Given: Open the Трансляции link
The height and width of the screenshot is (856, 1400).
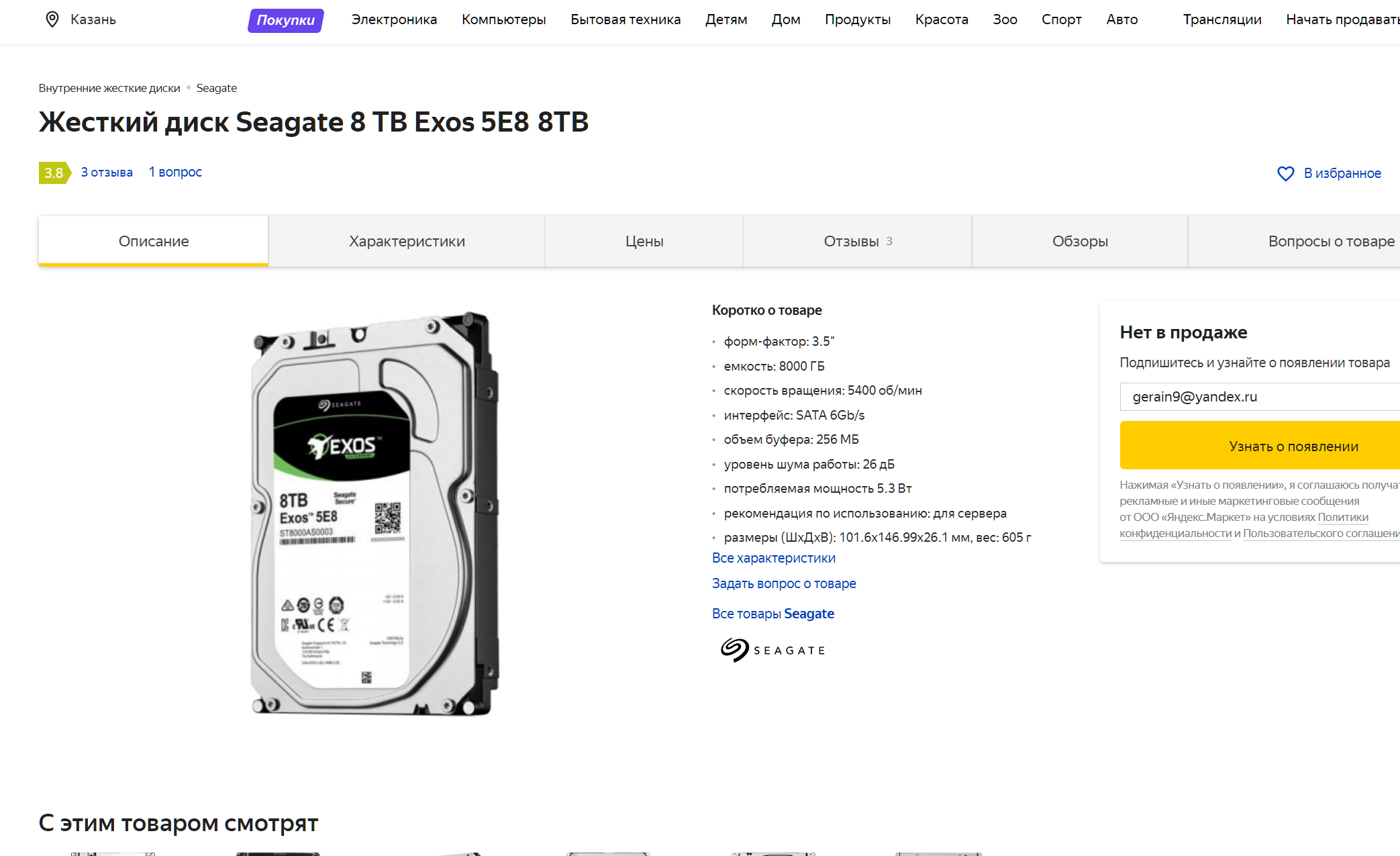Looking at the screenshot, I should pyautogui.click(x=1221, y=19).
